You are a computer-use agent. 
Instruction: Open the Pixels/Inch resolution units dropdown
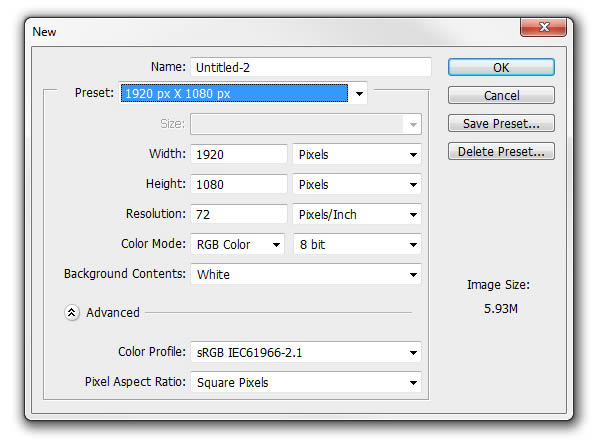click(x=357, y=214)
